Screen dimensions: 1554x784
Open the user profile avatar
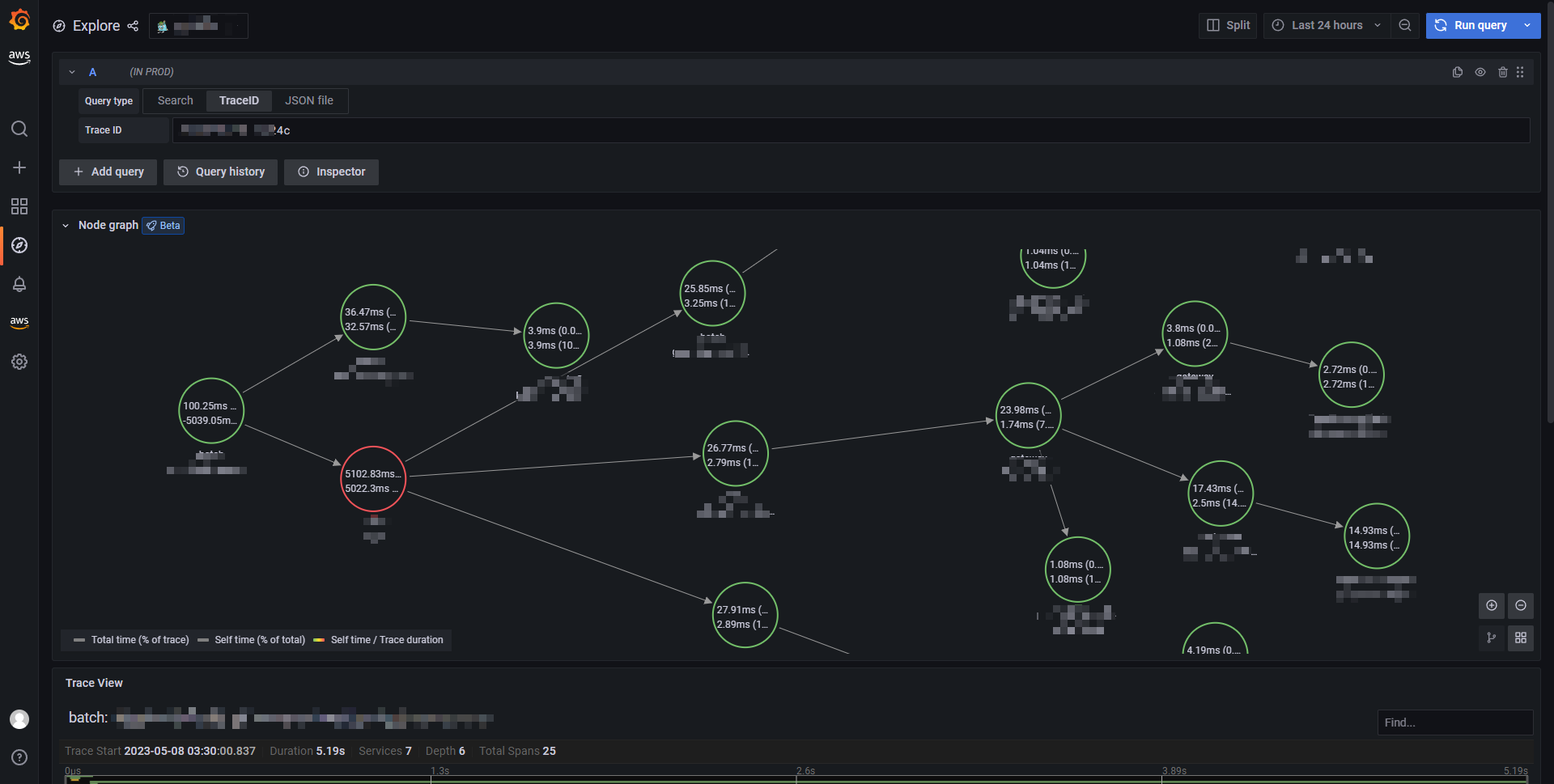point(19,719)
